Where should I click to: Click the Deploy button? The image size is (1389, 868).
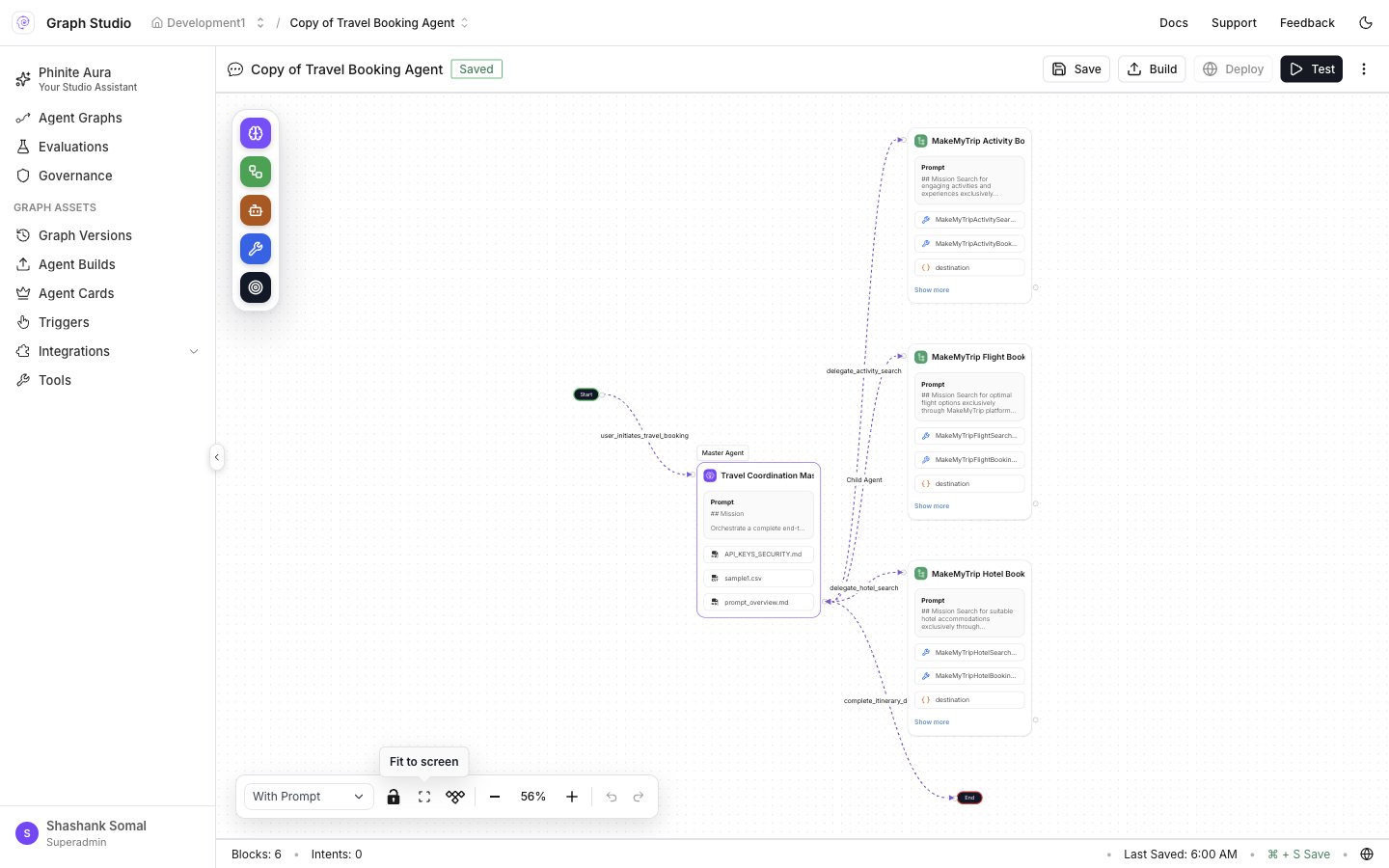click(x=1233, y=69)
